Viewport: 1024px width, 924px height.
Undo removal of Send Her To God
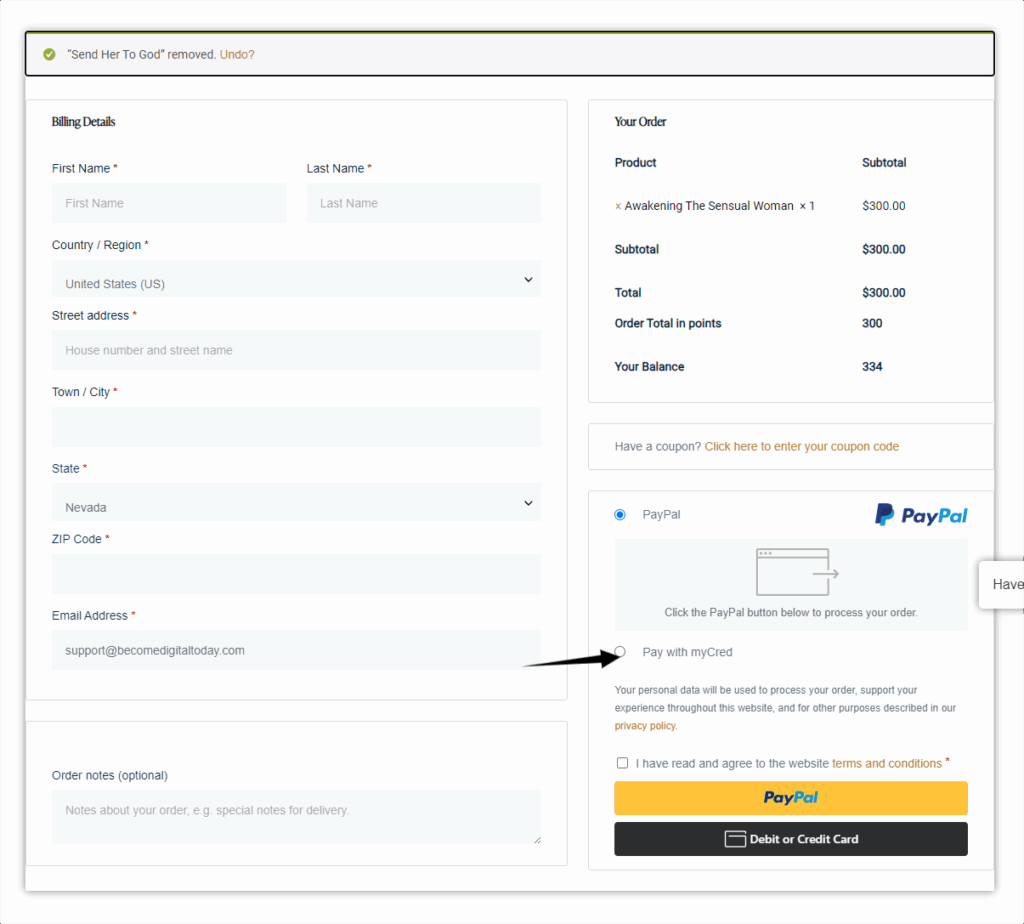coord(237,54)
